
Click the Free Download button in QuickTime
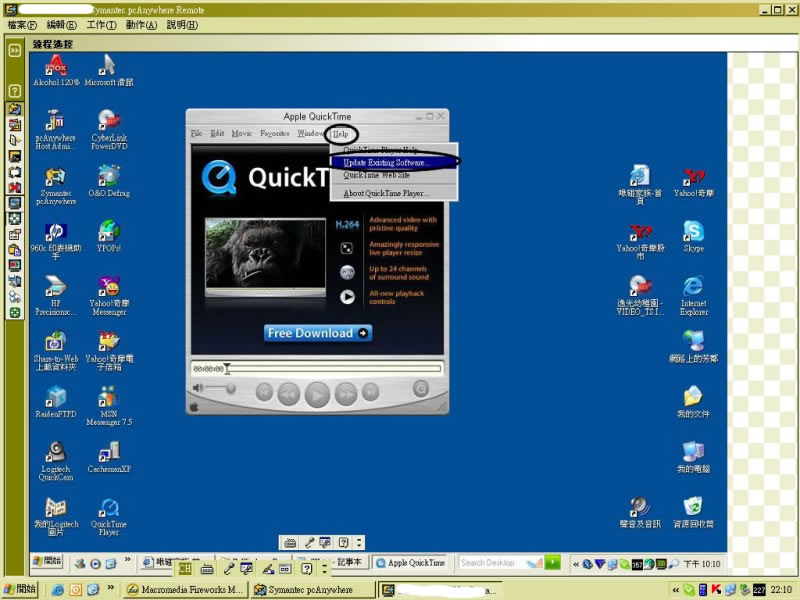[318, 333]
